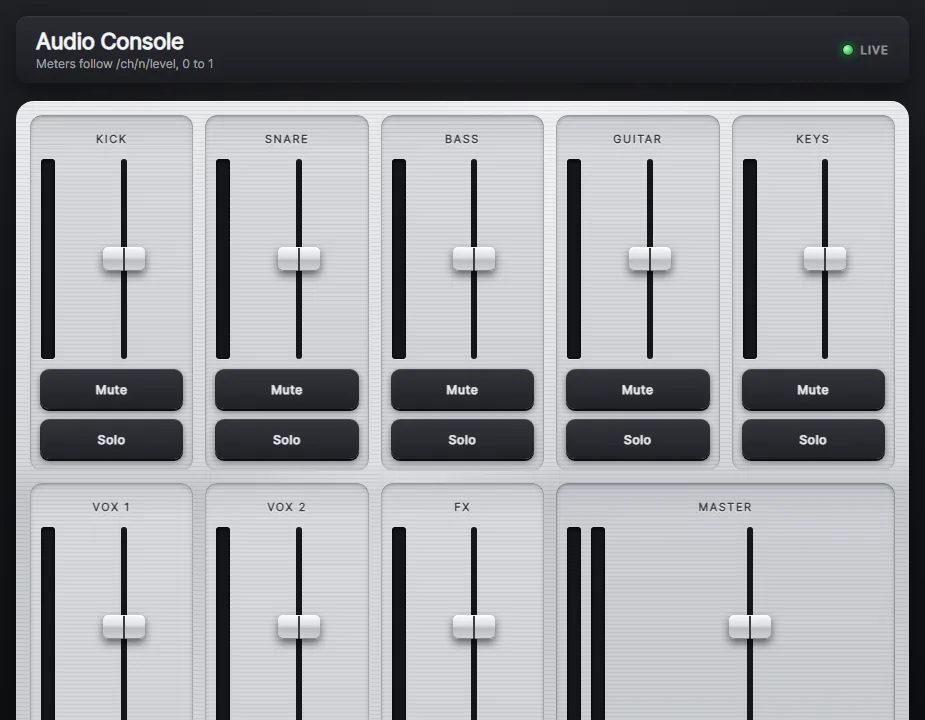Click the BASS fader handle
925x720 pixels.
point(474,258)
